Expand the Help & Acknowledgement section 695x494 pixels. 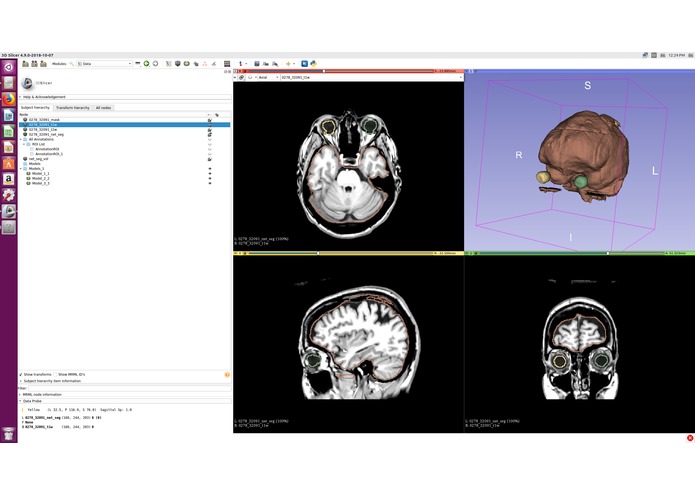[125, 97]
